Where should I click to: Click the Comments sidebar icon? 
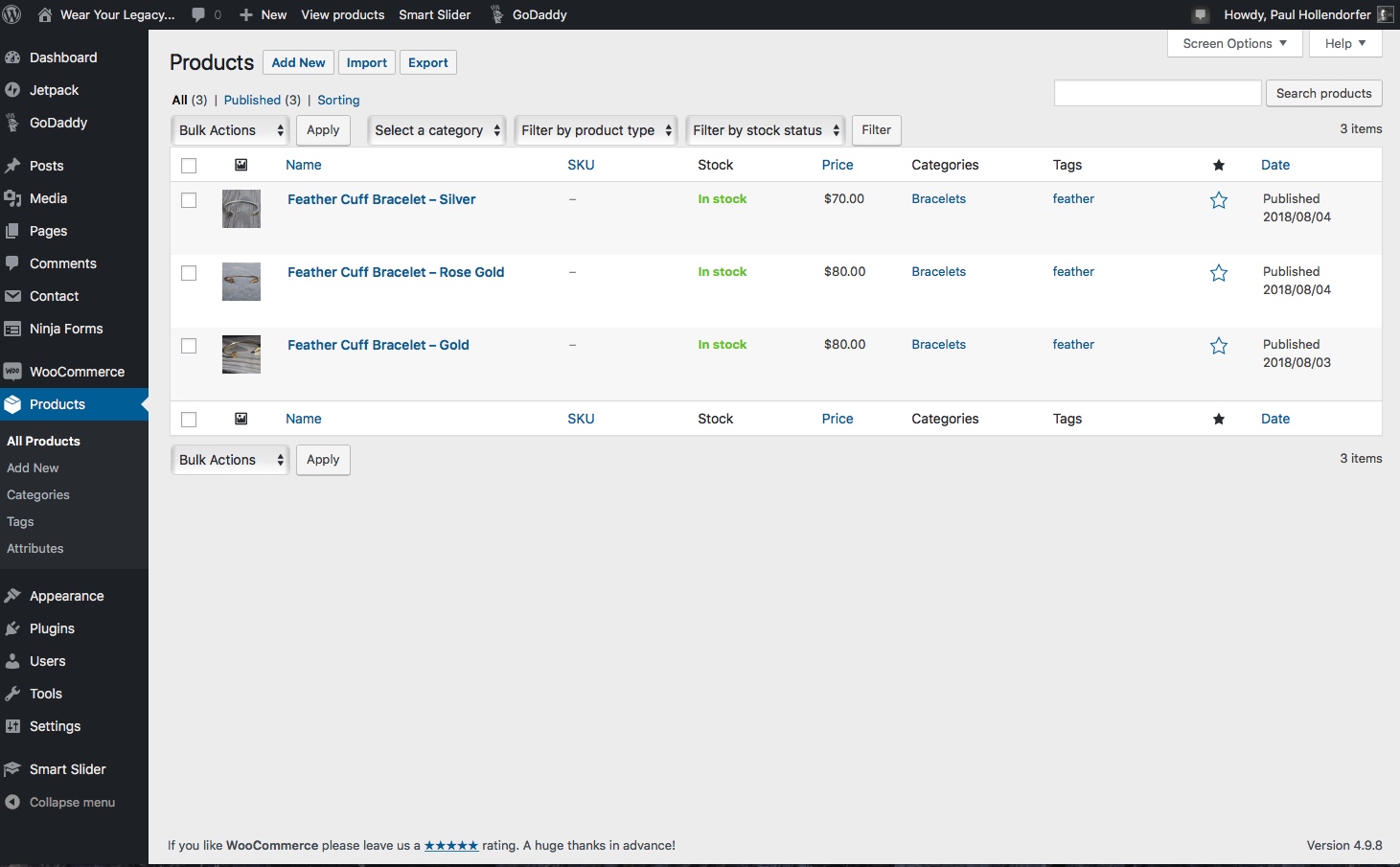(12, 263)
